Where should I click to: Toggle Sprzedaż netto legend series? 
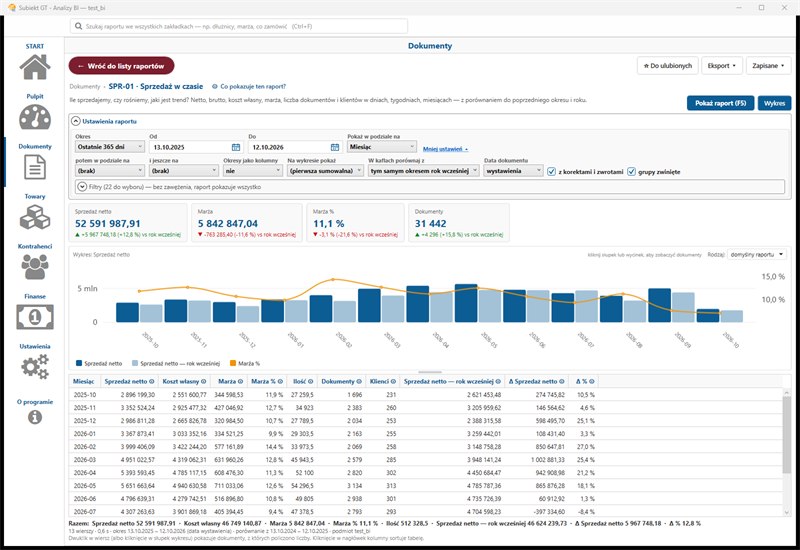click(99, 363)
